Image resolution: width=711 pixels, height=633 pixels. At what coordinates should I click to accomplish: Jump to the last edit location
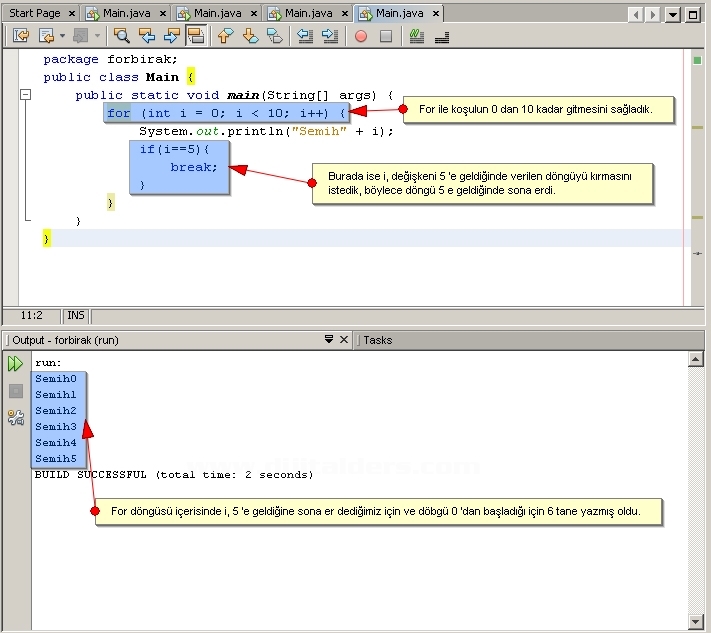(x=21, y=35)
